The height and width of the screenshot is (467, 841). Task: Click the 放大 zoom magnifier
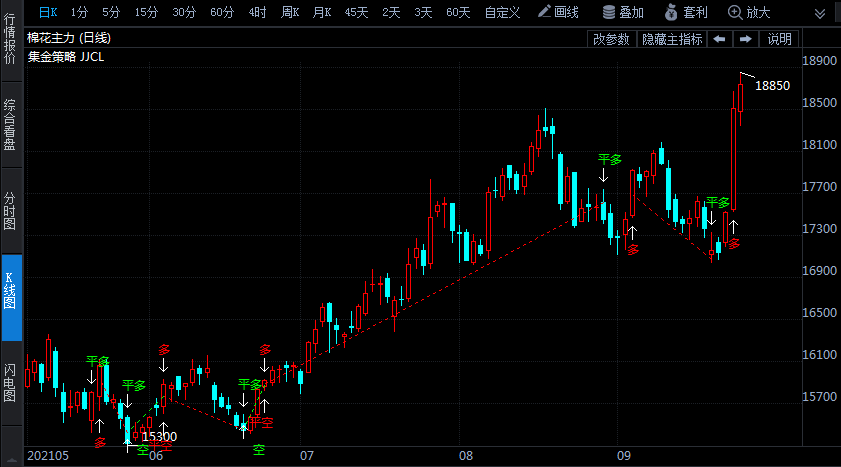click(749, 12)
